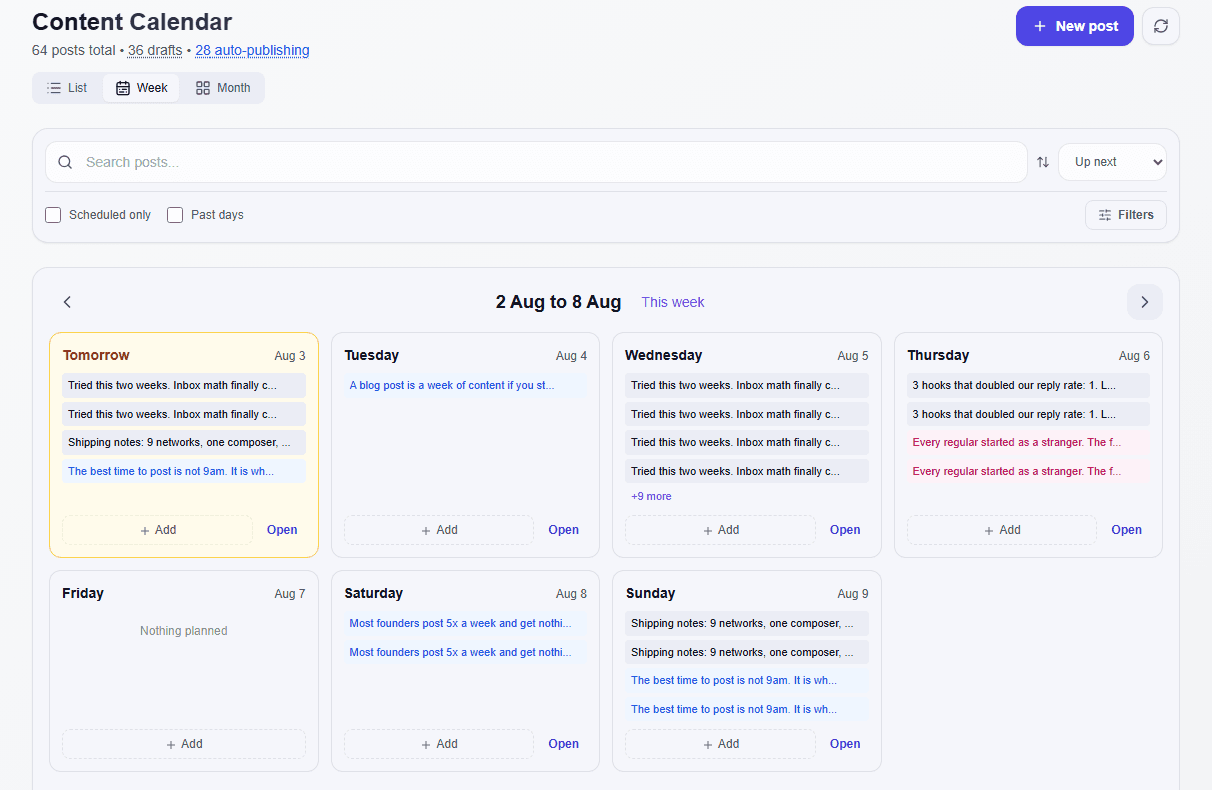Focus the Search posts field
This screenshot has width=1212, height=790.
pyautogui.click(x=536, y=162)
